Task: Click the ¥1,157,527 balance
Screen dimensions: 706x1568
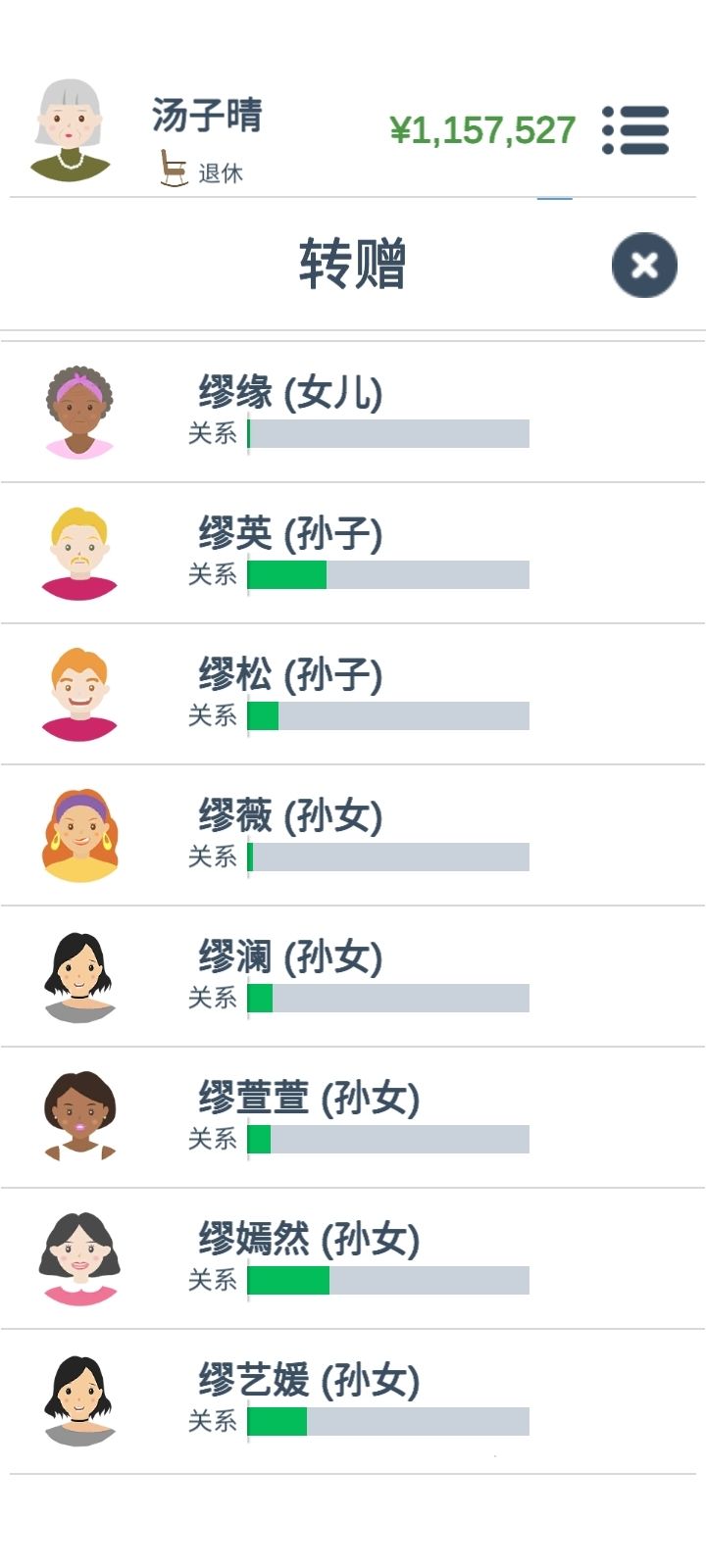Action: 482,130
